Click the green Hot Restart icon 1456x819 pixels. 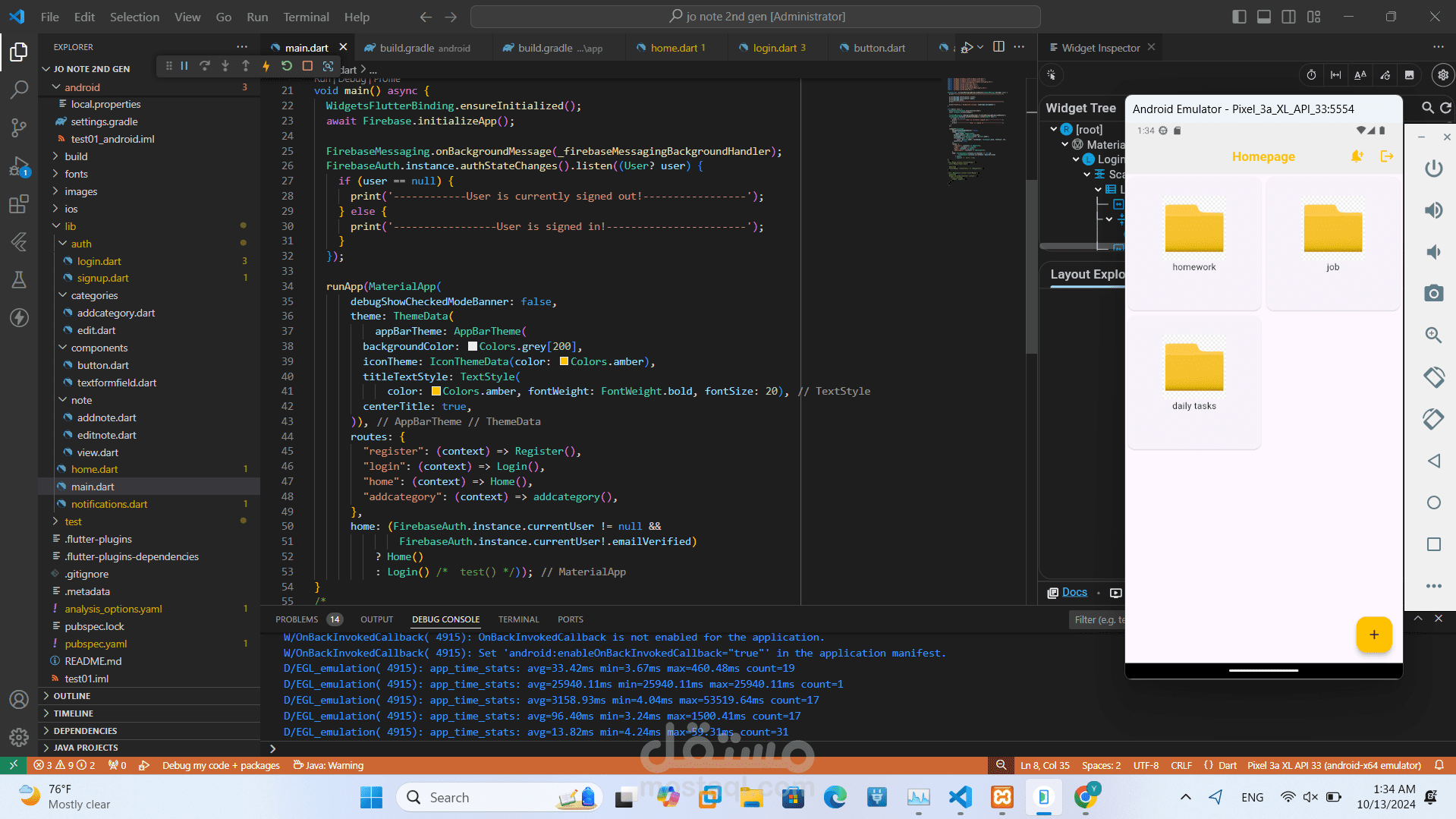coord(287,66)
